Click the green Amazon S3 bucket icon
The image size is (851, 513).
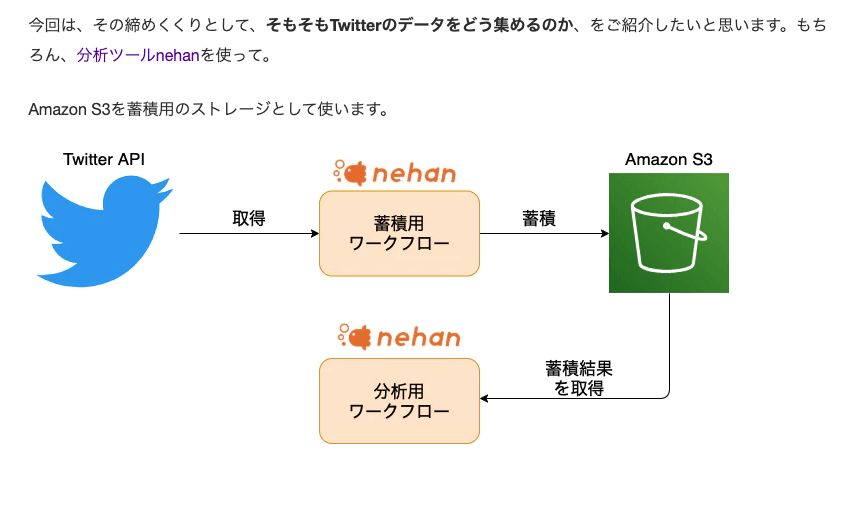click(668, 233)
